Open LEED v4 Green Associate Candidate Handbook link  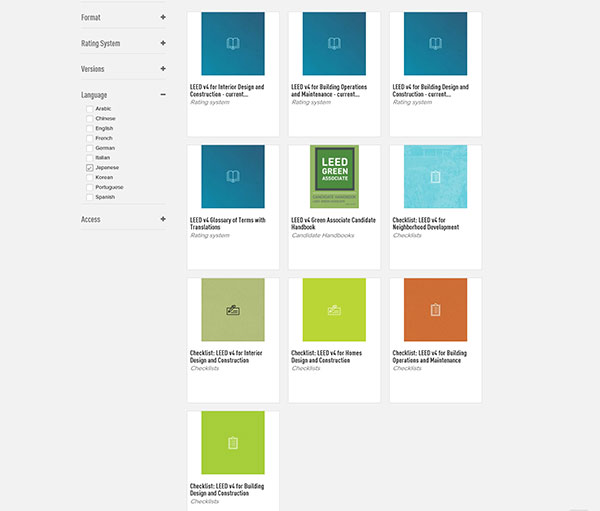(x=333, y=224)
